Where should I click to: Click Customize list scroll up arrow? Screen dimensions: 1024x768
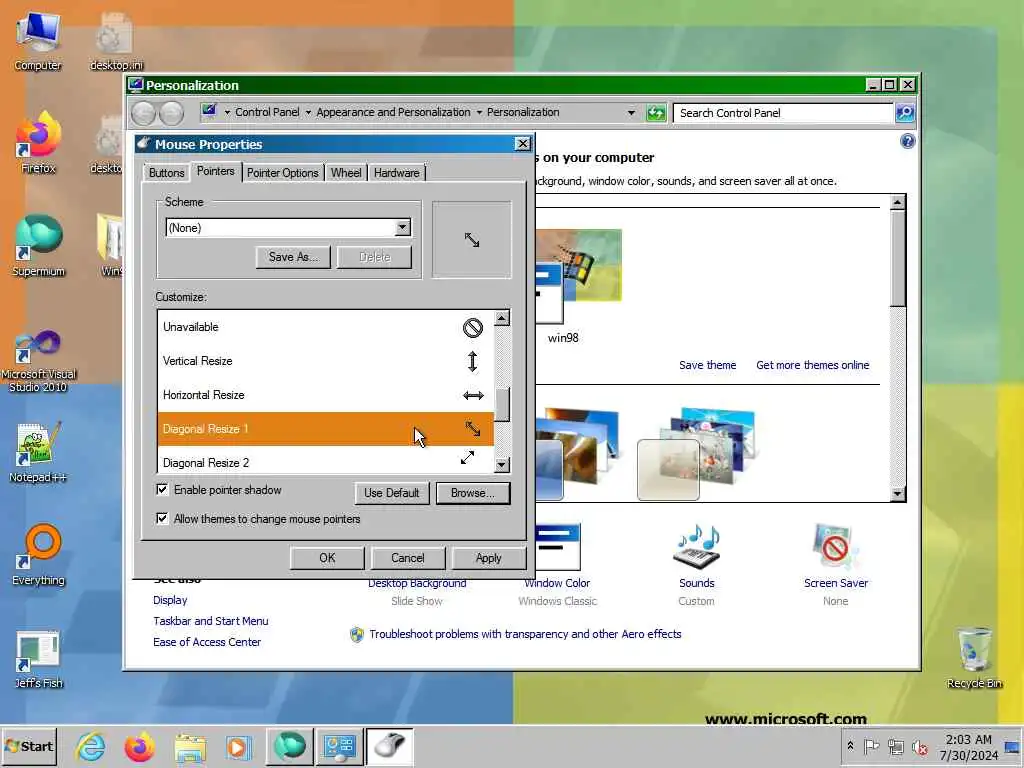pyautogui.click(x=502, y=318)
